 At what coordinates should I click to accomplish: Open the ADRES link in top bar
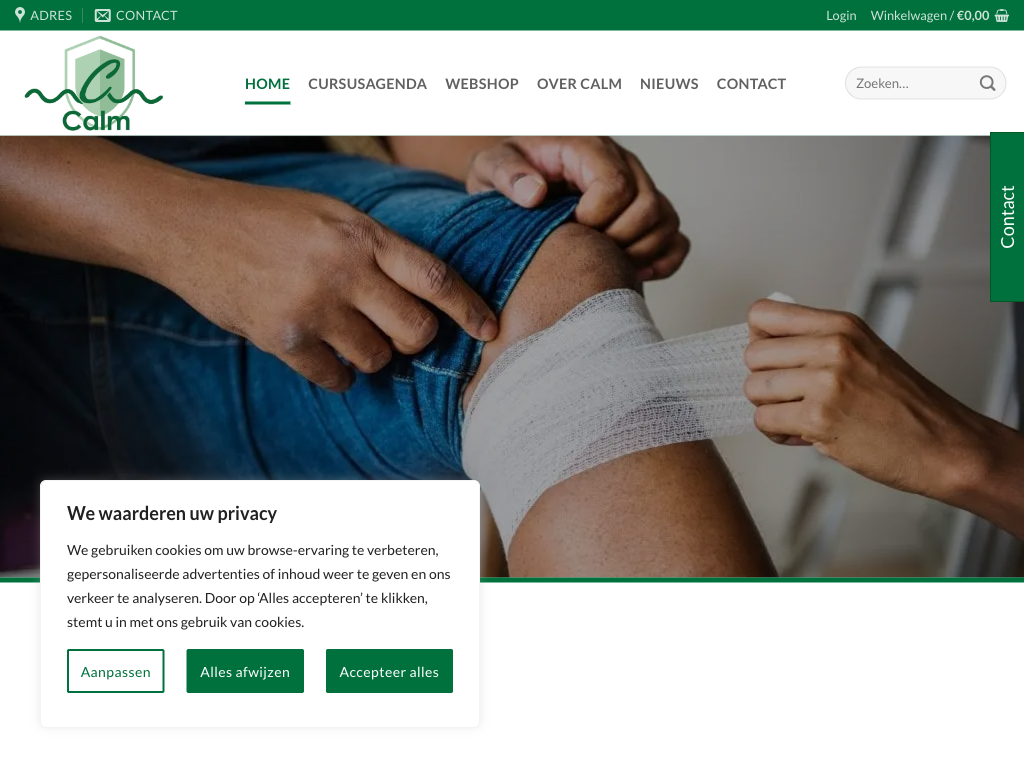point(51,15)
